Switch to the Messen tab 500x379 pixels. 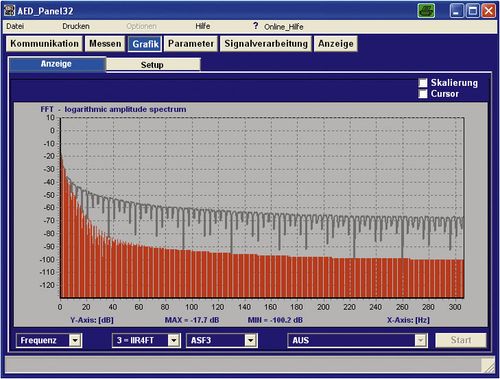(x=105, y=44)
